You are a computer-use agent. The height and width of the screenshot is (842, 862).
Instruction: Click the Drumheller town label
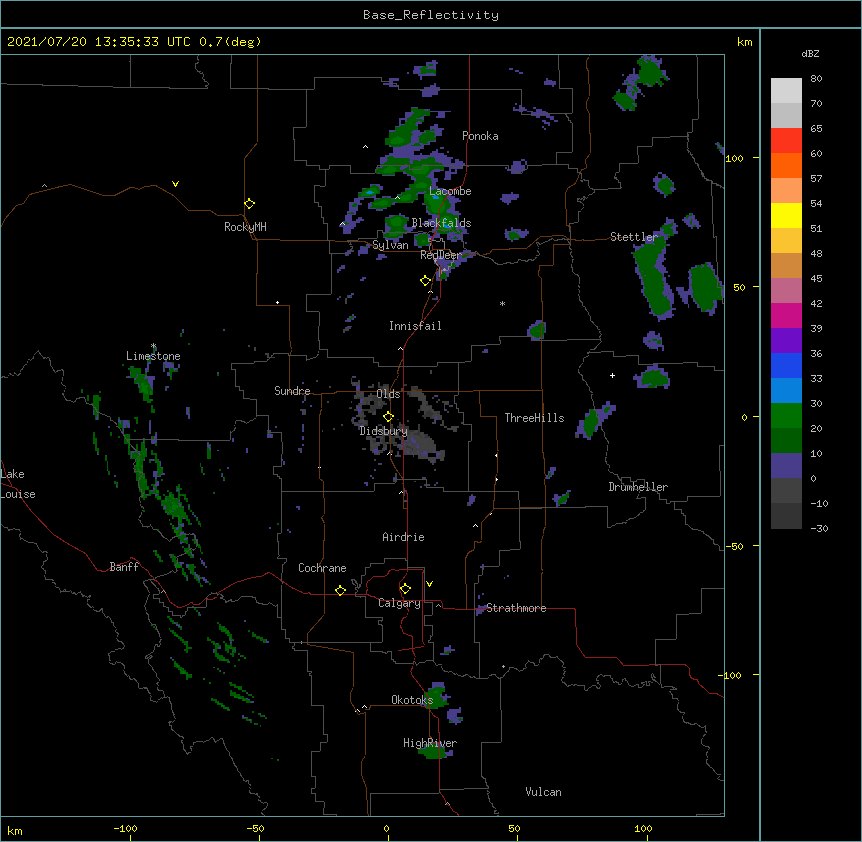pos(638,487)
